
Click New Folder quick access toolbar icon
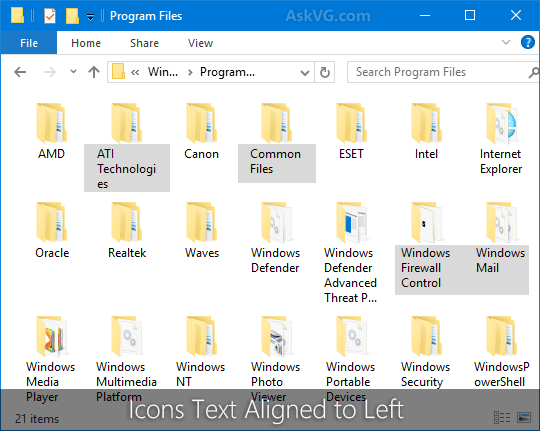pyautogui.click(x=72, y=16)
